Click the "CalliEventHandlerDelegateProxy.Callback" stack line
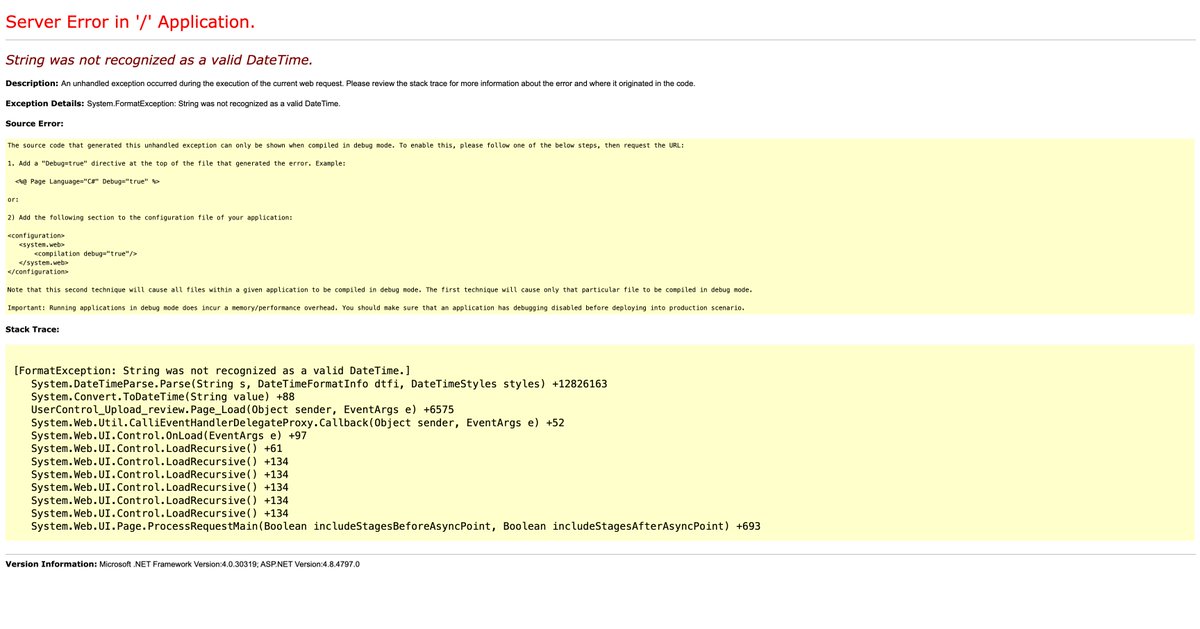This screenshot has width=1200, height=629. (x=297, y=423)
